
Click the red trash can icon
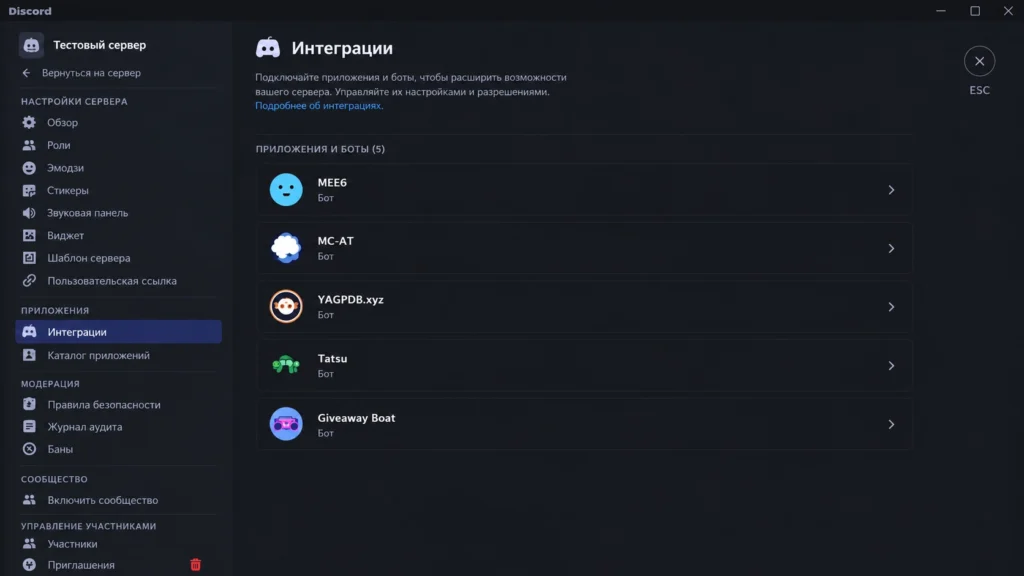click(195, 565)
